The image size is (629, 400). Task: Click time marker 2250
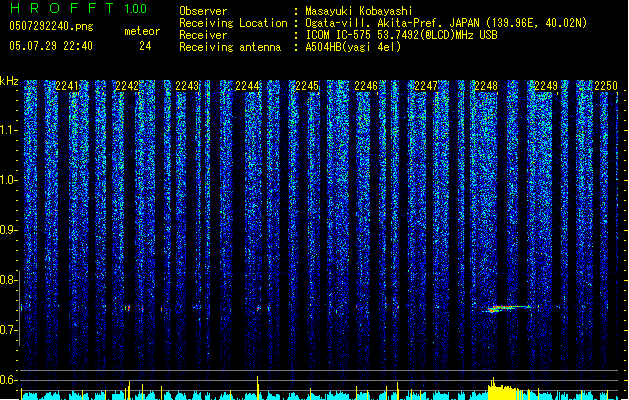point(606,86)
